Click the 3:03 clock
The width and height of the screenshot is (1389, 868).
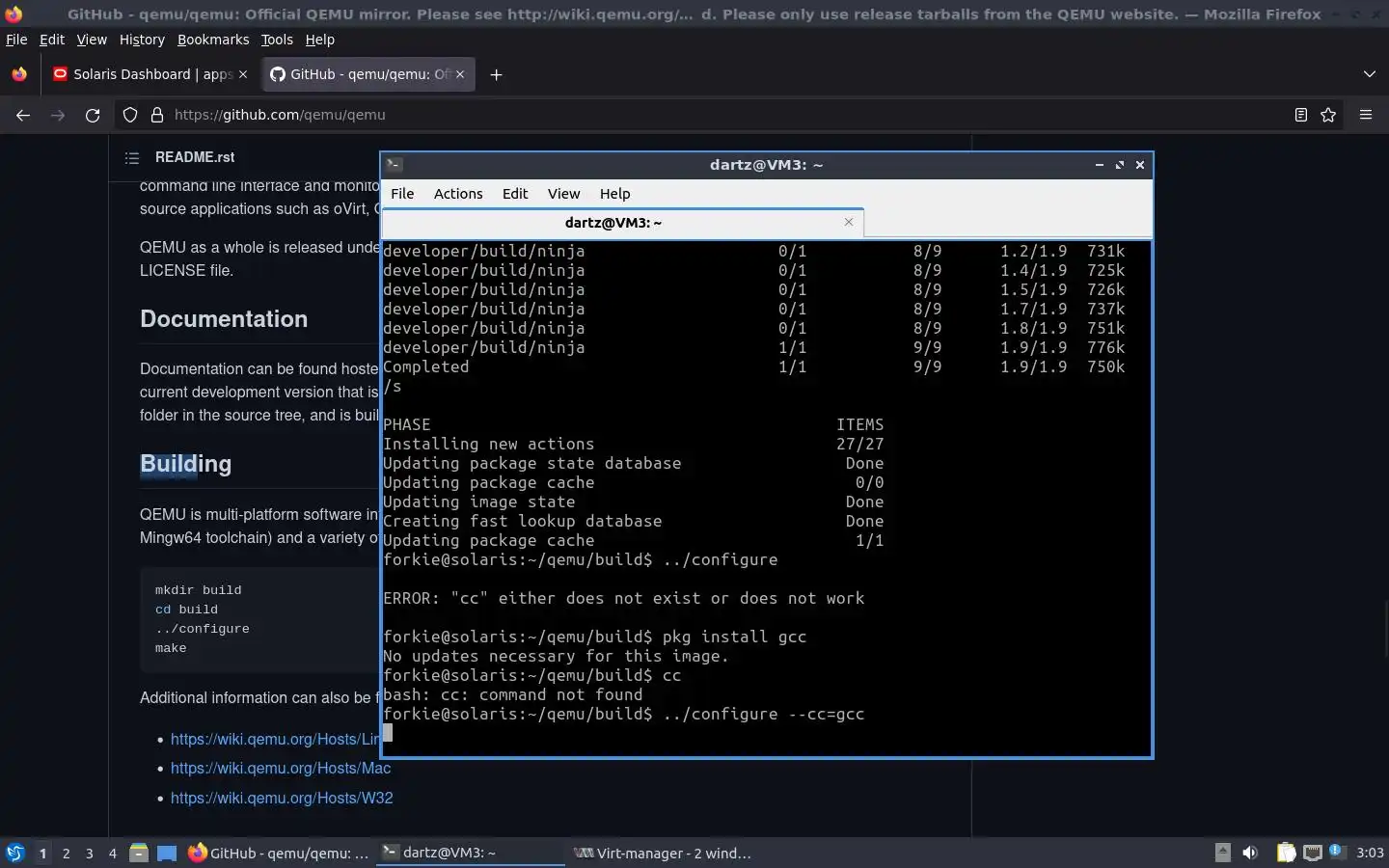(x=1370, y=853)
